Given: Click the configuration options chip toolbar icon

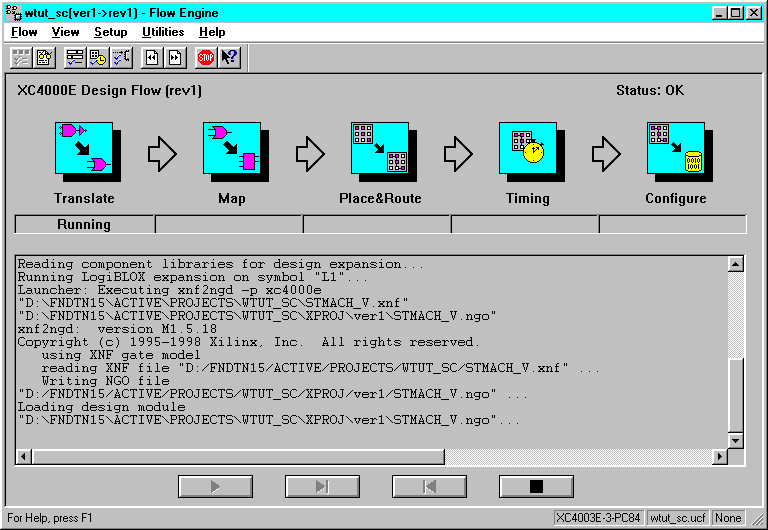Looking at the screenshot, I should click(121, 58).
